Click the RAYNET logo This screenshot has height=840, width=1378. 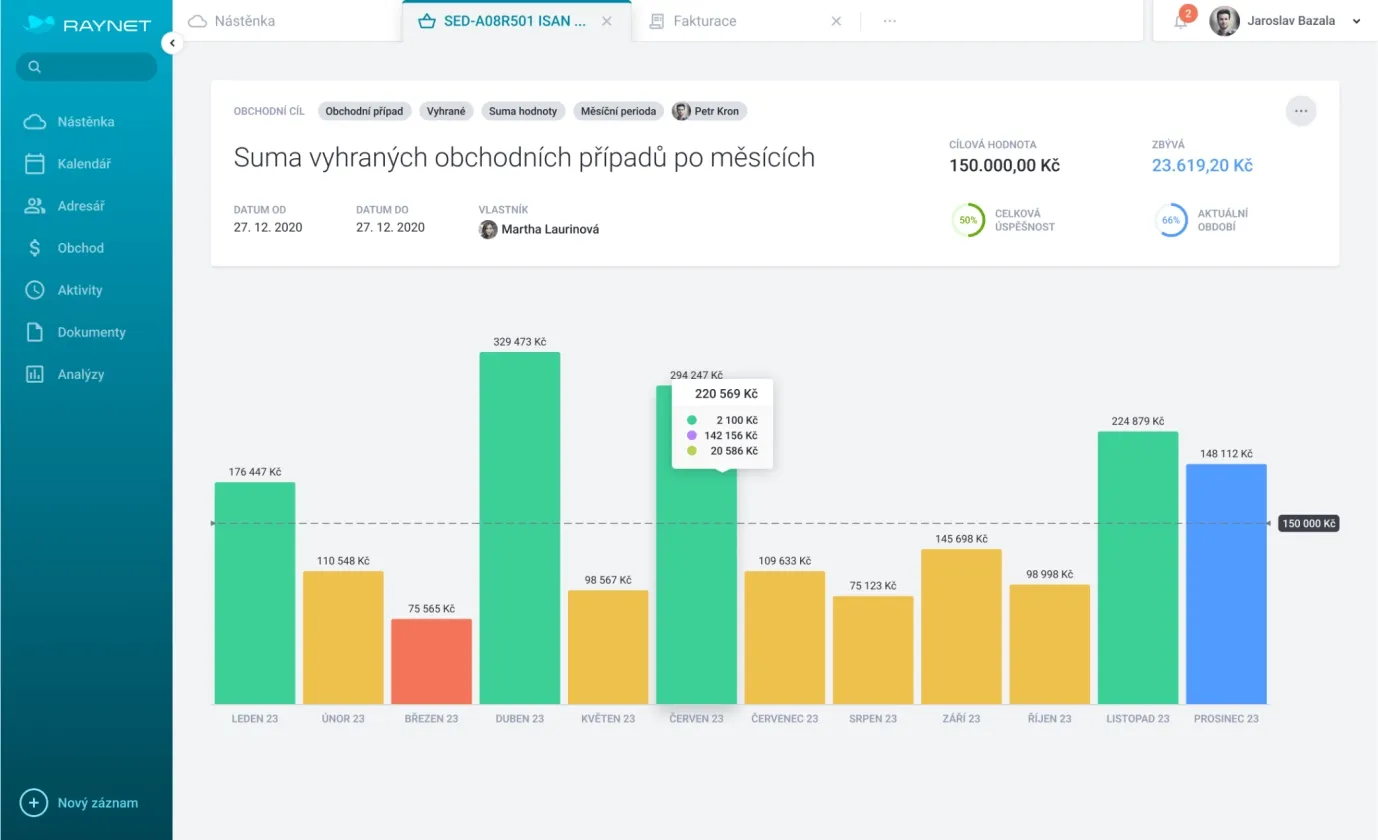(x=86, y=24)
